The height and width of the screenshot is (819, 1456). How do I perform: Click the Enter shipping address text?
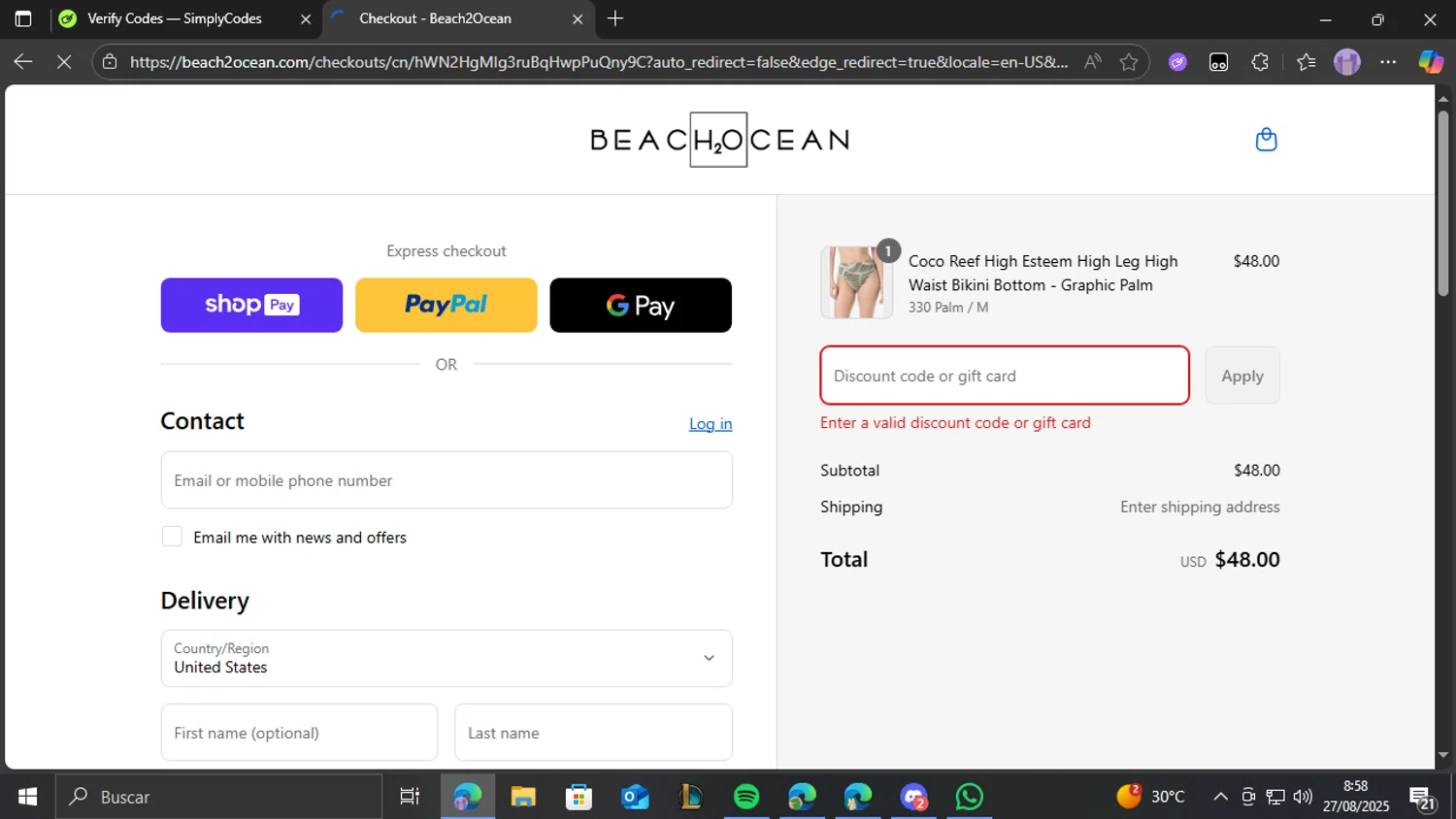tap(1200, 507)
